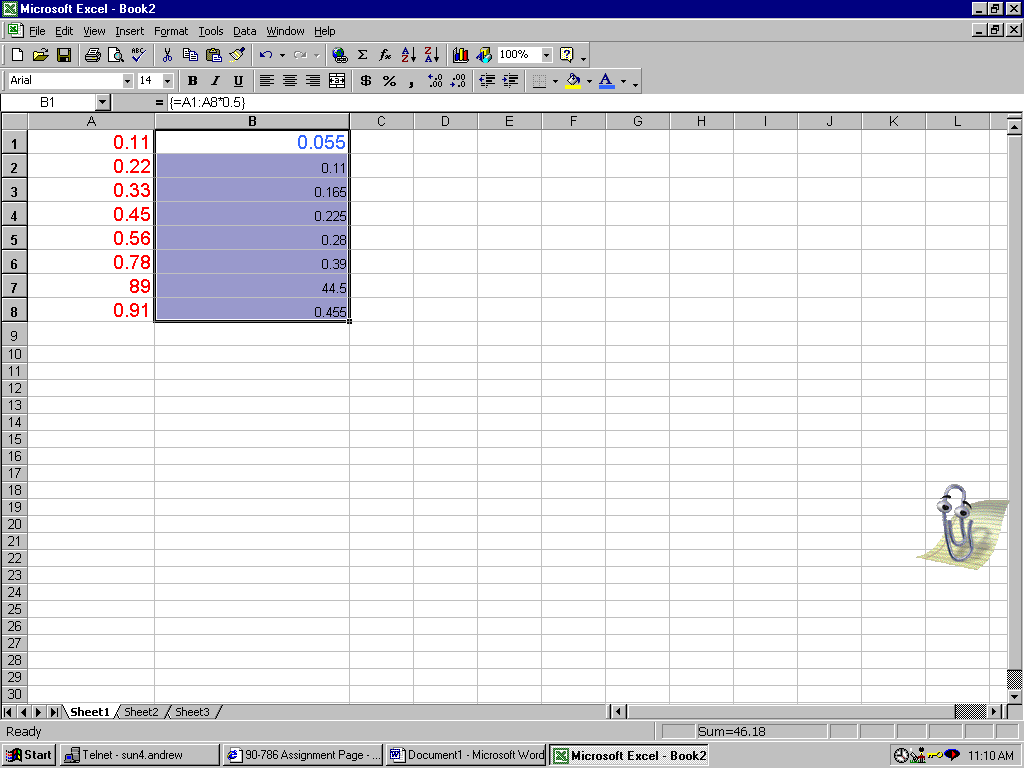
Task: Open the Map tool icon
Action: point(483,55)
